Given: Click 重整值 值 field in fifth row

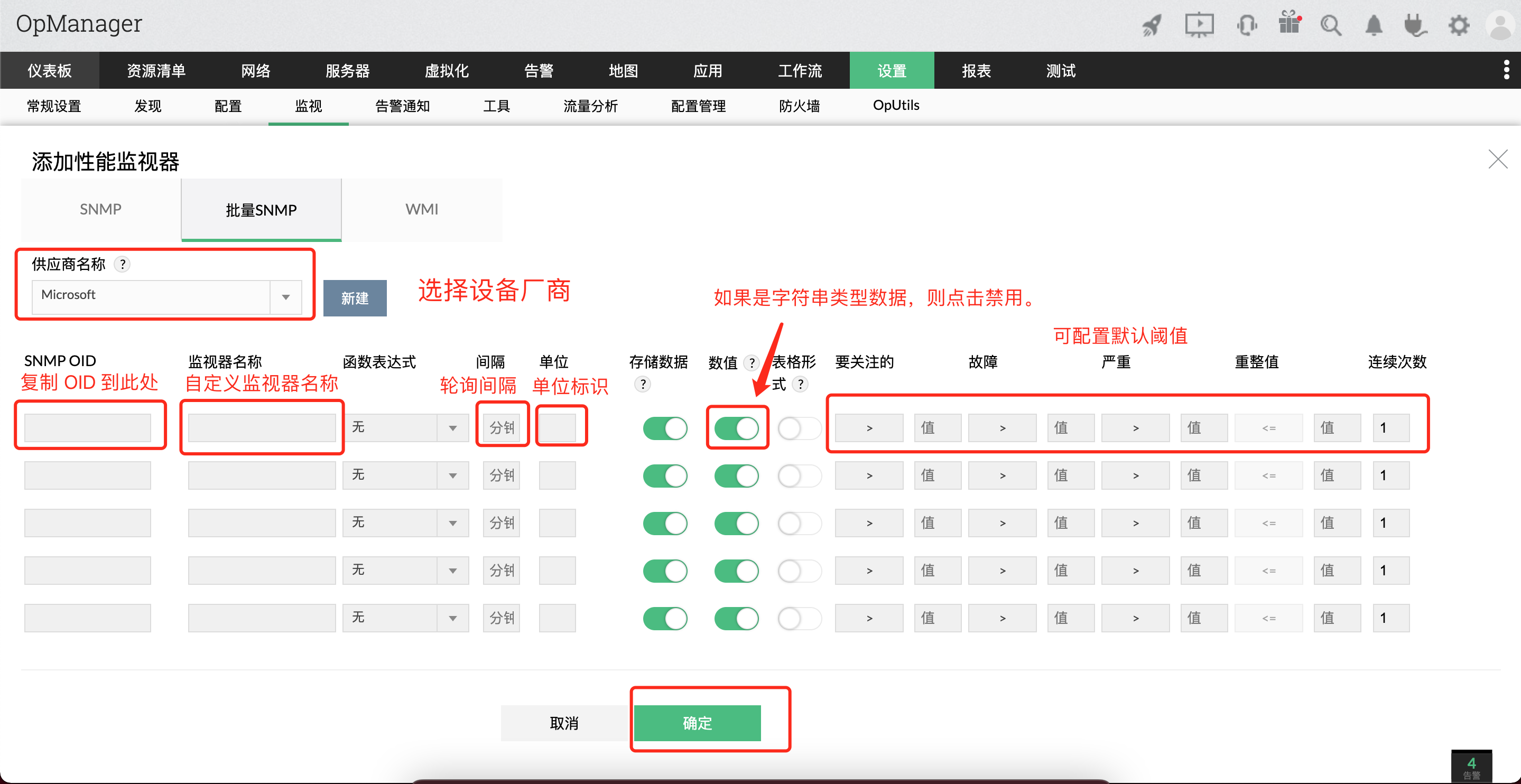Looking at the screenshot, I should (1338, 618).
